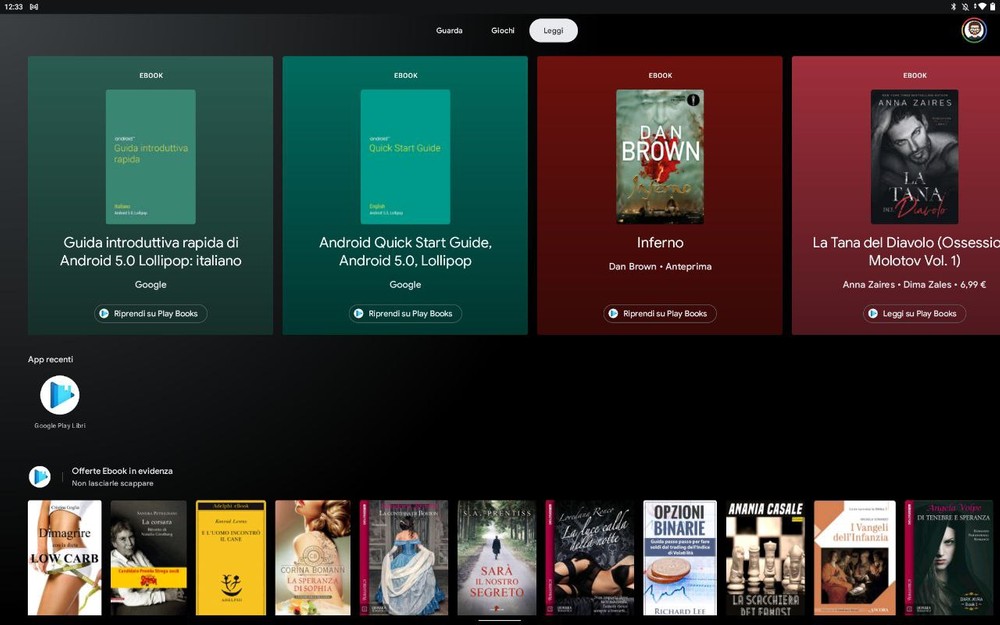The height and width of the screenshot is (625, 1000).
Task: Click the Offerte Ebook in evidenza heading
Action: coord(122,471)
